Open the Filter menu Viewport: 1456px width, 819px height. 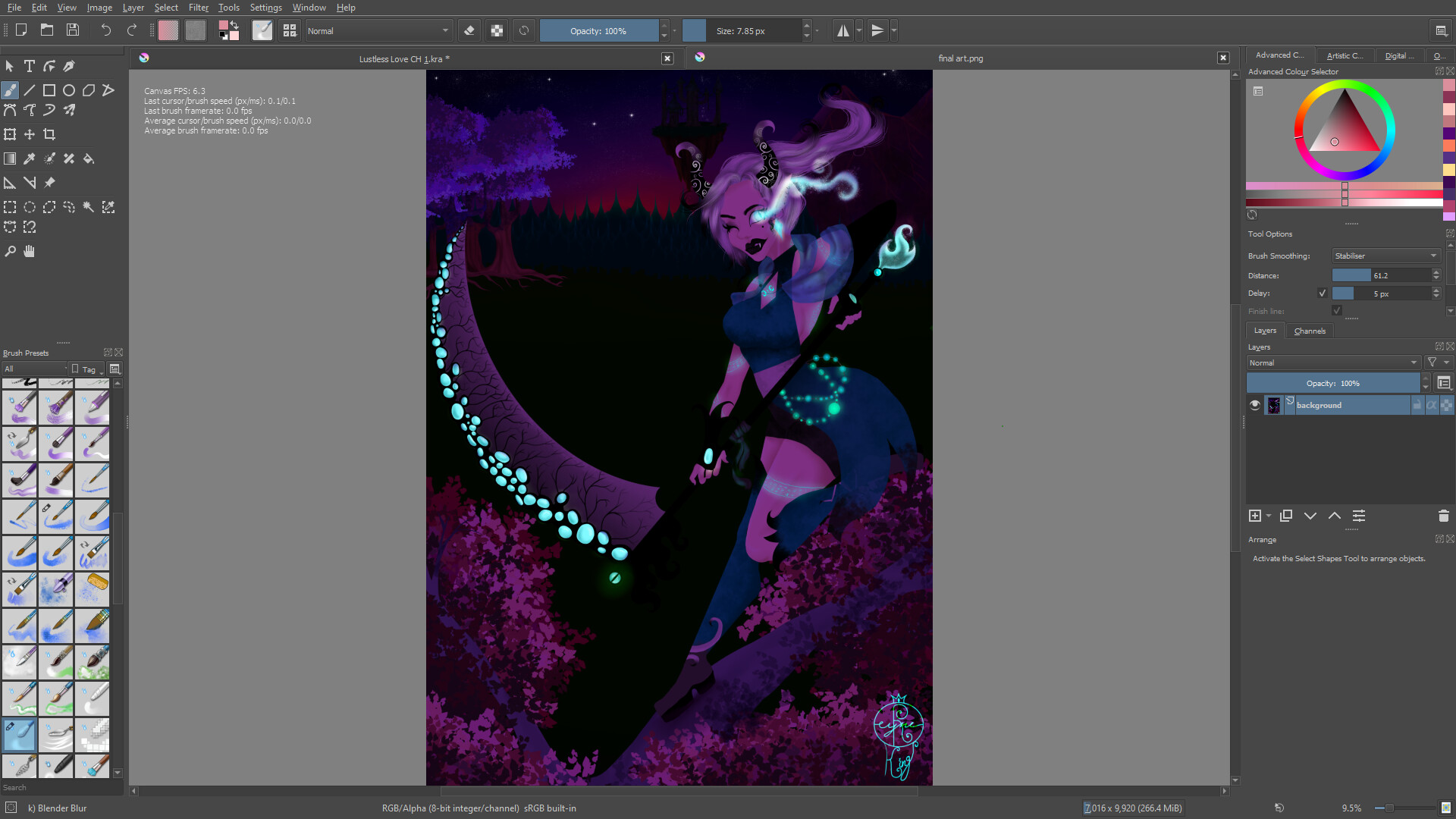[198, 8]
